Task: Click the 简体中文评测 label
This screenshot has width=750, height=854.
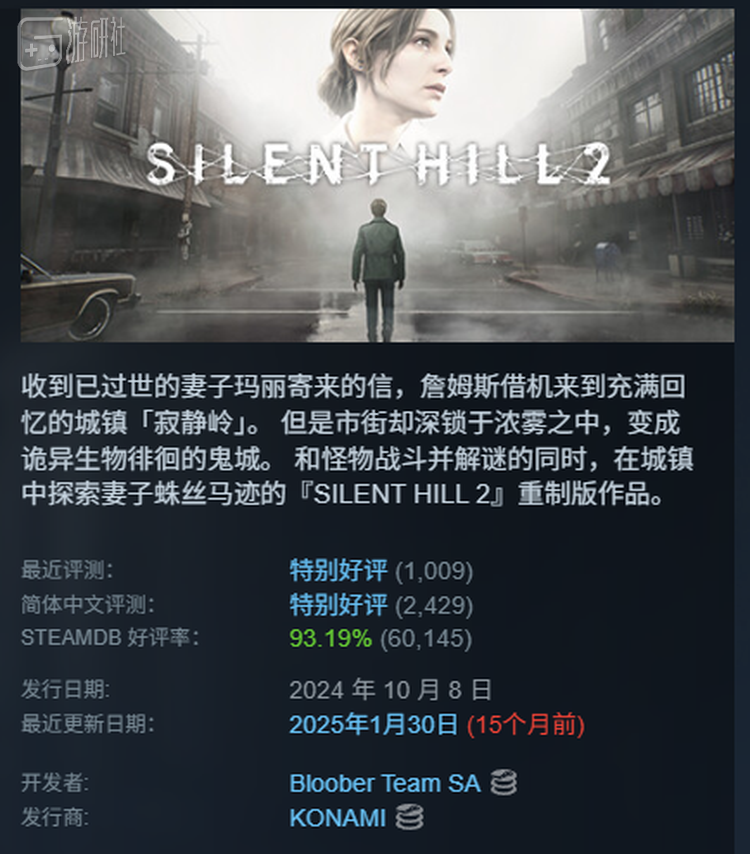Action: tap(88, 605)
